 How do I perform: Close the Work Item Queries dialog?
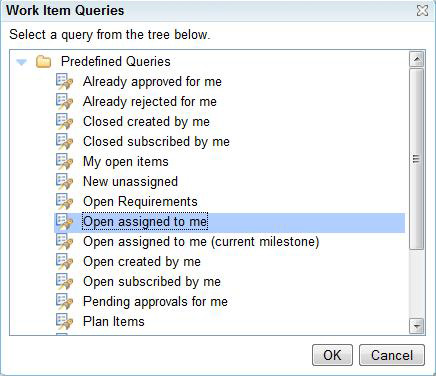[x=422, y=11]
